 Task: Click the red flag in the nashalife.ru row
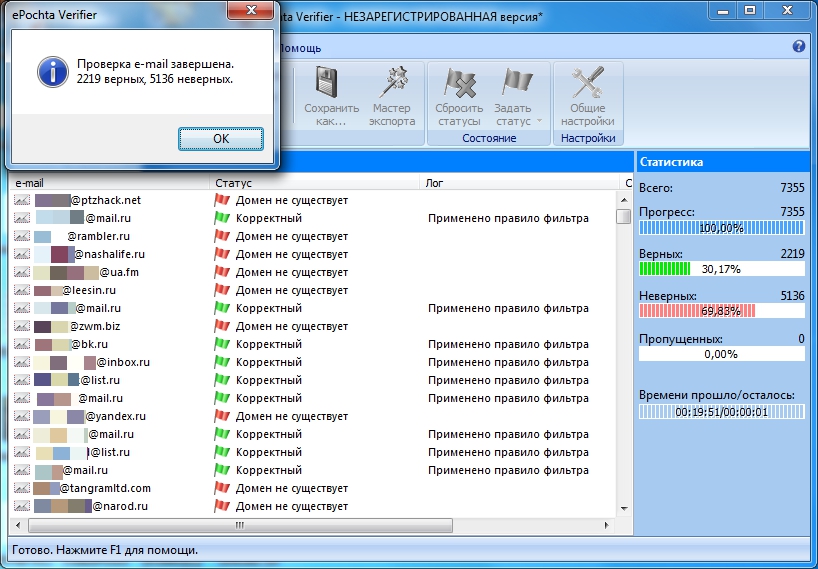point(222,254)
